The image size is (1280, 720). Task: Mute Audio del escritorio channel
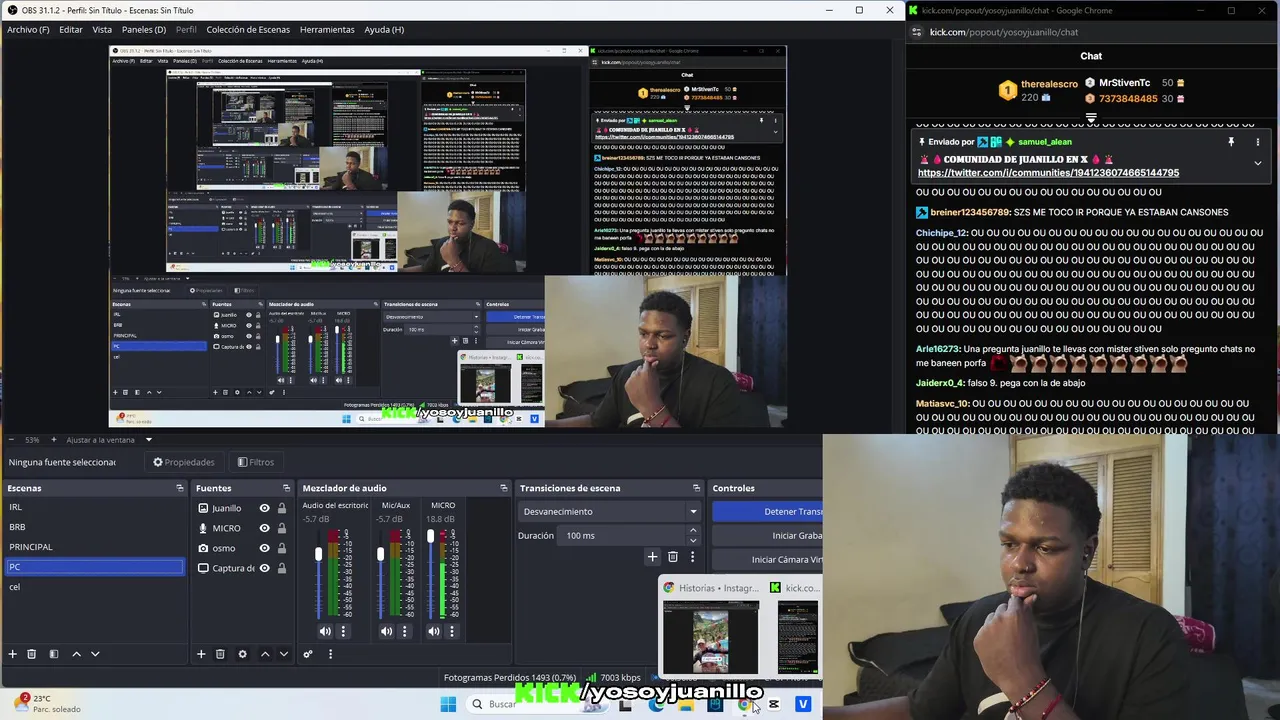pyautogui.click(x=325, y=631)
